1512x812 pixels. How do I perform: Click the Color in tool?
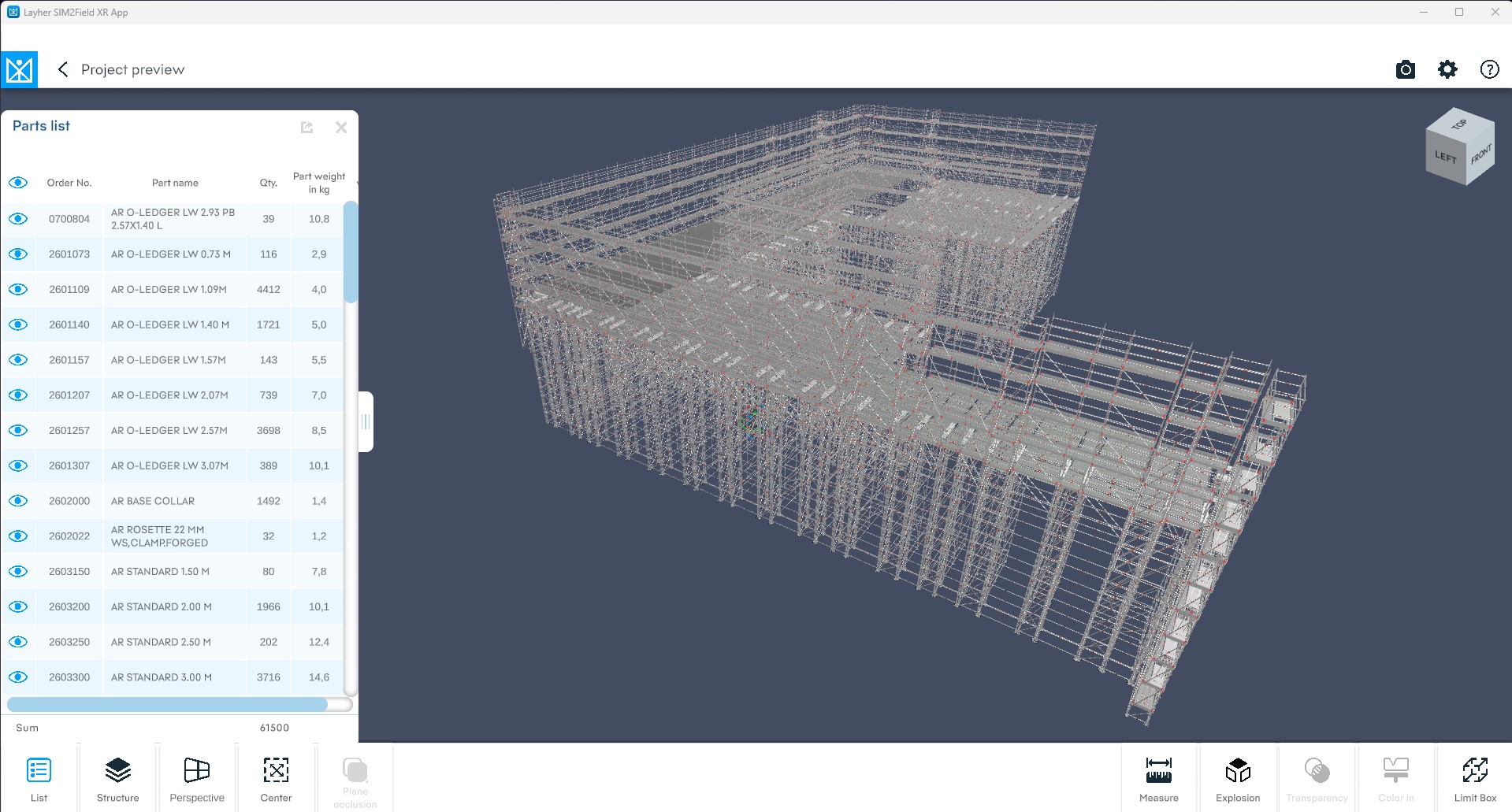(x=1395, y=778)
